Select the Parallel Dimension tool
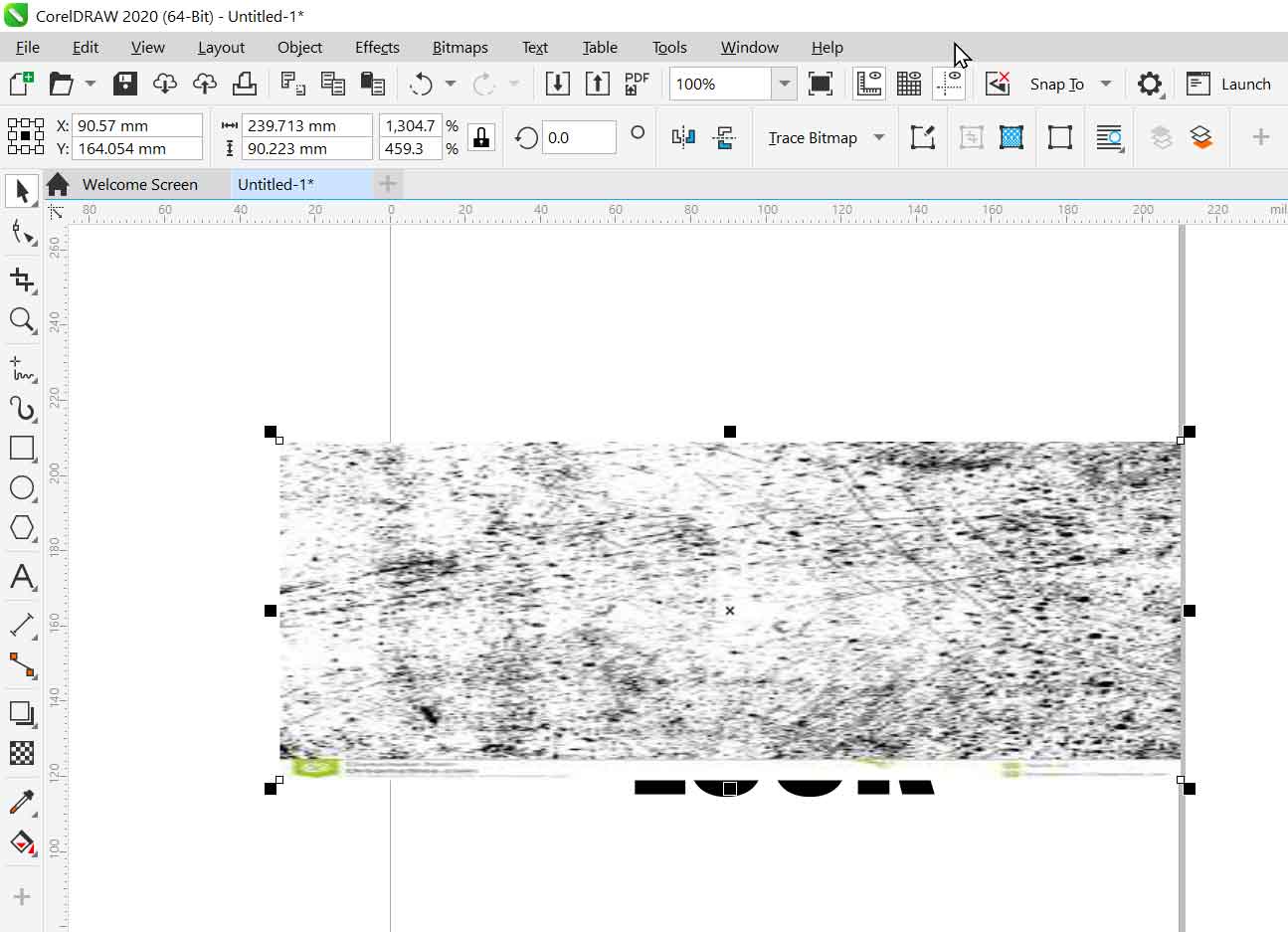 22,625
